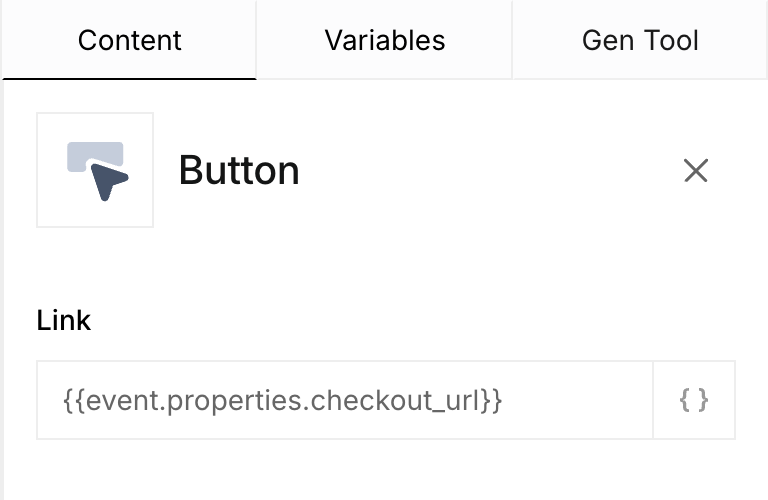Image resolution: width=768 pixels, height=500 pixels.
Task: Dismiss Button editor using the X icon
Action: (x=696, y=170)
